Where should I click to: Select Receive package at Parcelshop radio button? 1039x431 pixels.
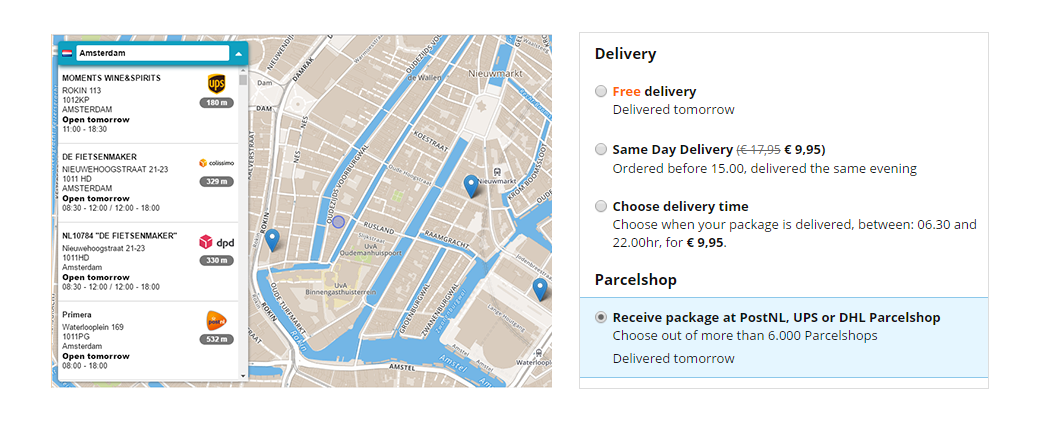coord(601,318)
